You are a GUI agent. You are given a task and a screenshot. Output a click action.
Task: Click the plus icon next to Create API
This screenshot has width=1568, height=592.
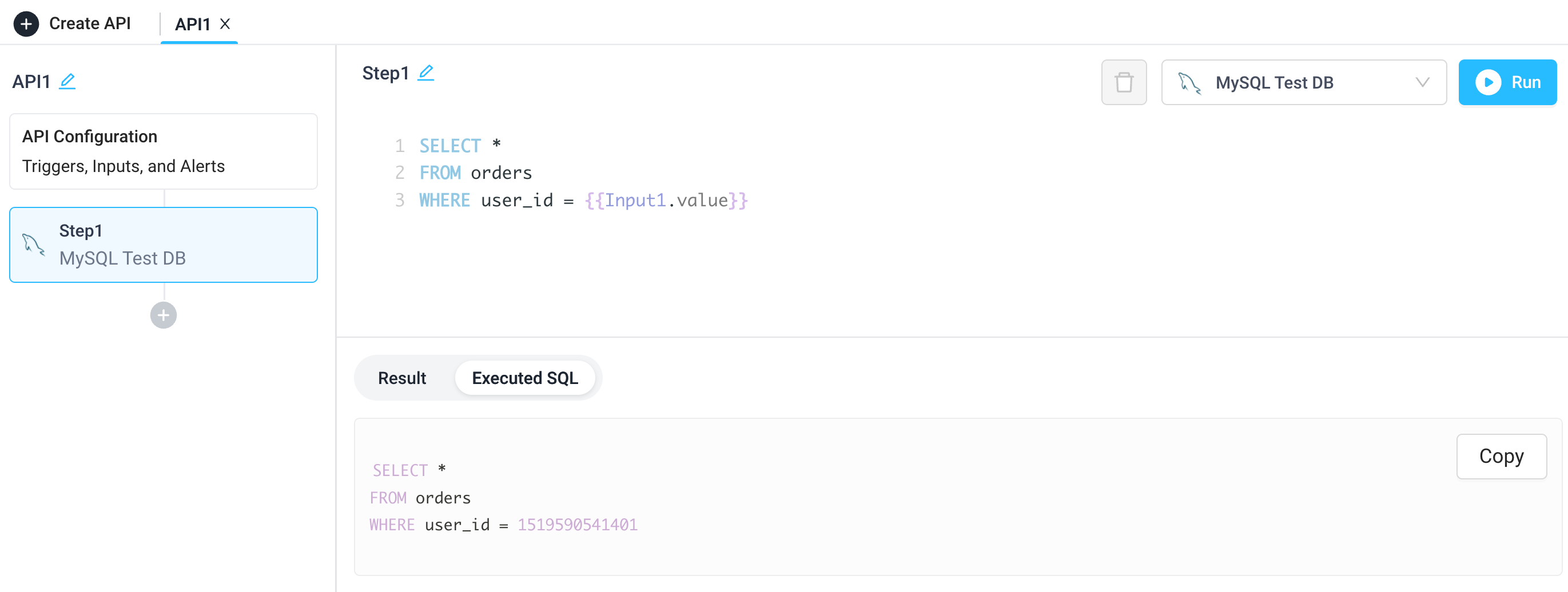click(x=26, y=24)
